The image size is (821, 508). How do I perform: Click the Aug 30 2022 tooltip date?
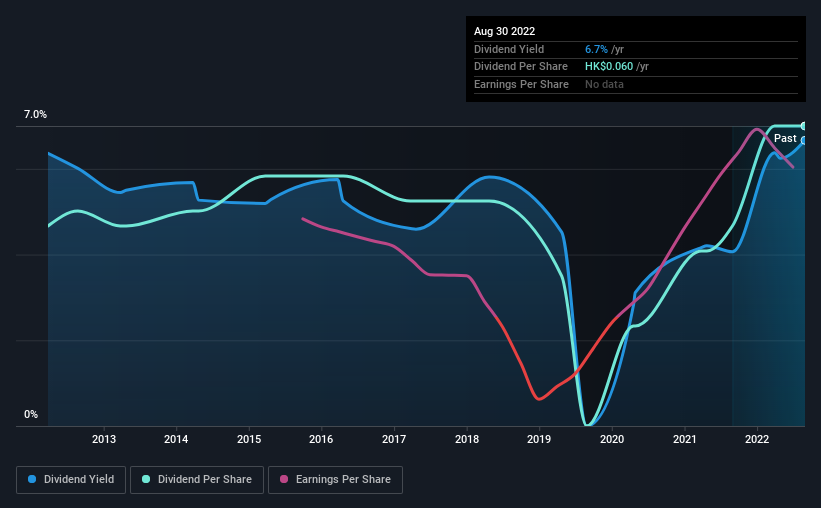tap(504, 31)
